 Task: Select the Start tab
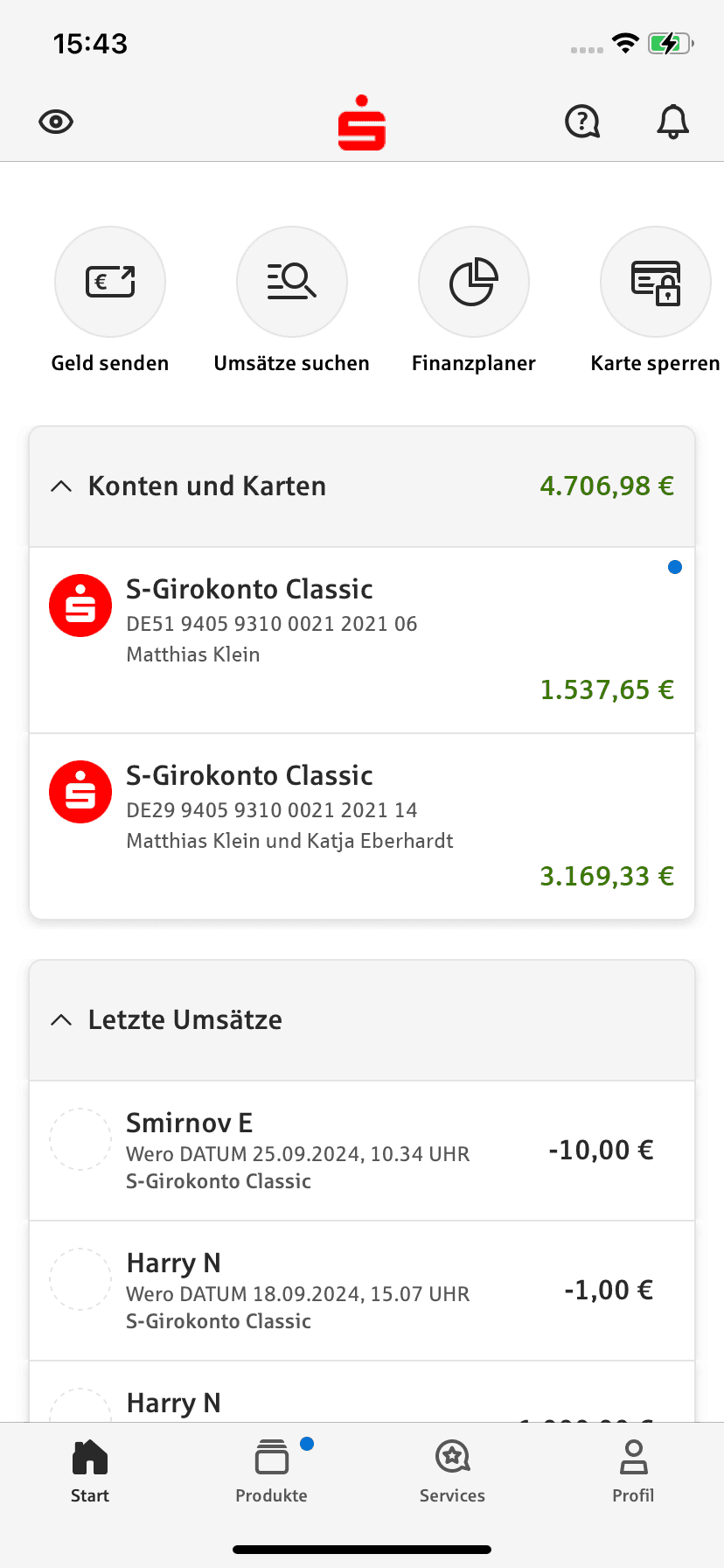coord(90,1470)
